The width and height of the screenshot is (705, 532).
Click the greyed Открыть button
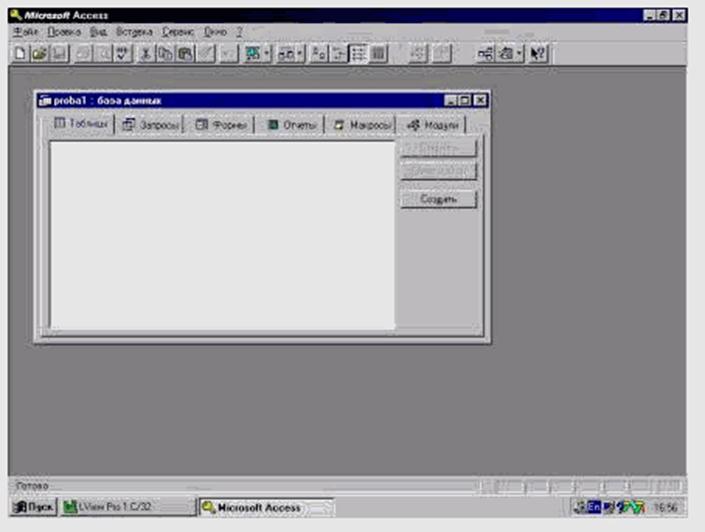coord(438,148)
